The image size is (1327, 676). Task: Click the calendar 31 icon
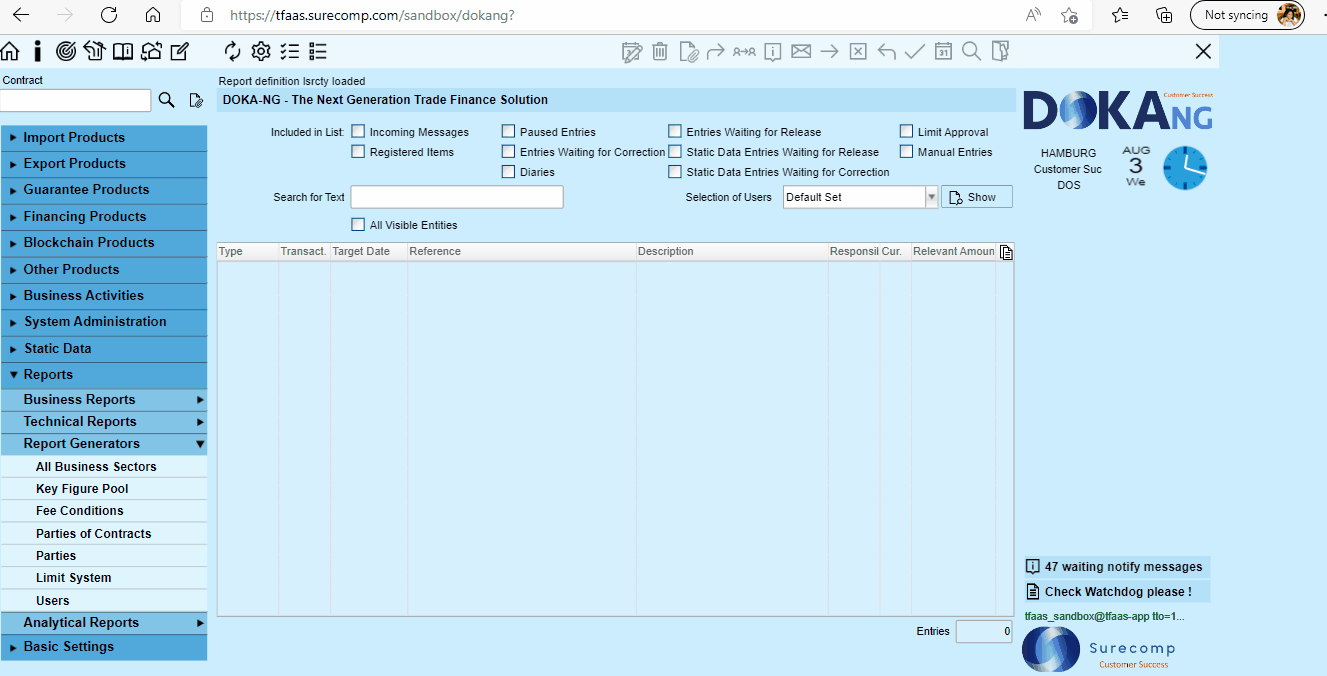click(943, 52)
